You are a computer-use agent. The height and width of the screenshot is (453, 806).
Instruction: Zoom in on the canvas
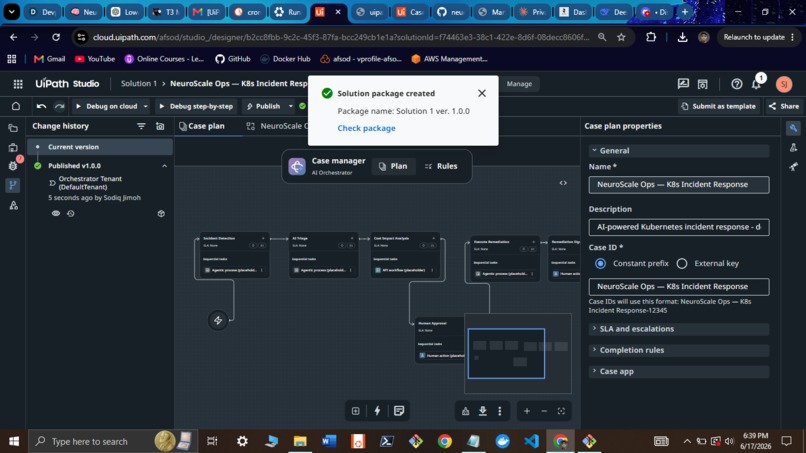coord(527,411)
